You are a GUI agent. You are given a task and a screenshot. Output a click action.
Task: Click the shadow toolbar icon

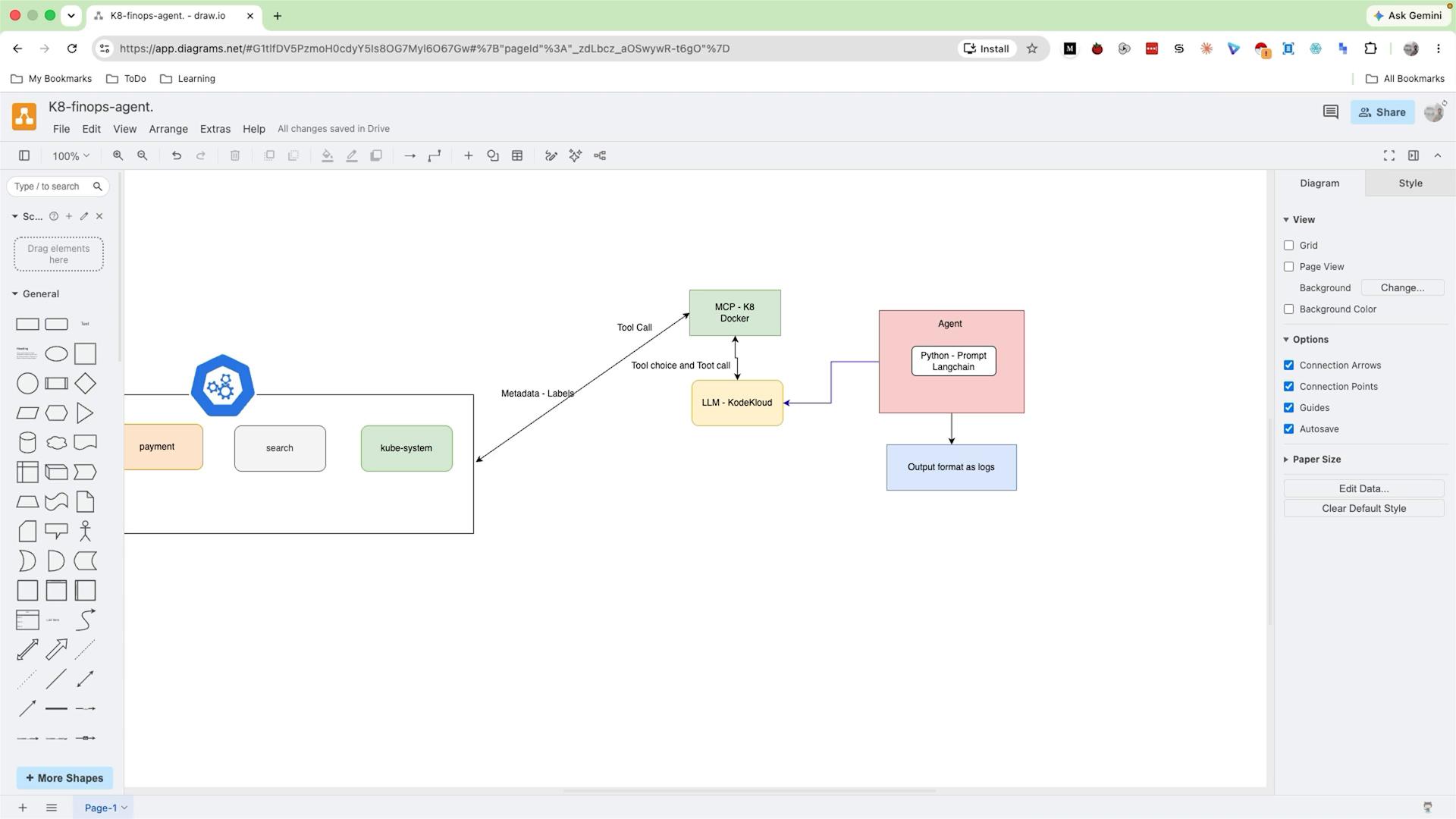[376, 155]
